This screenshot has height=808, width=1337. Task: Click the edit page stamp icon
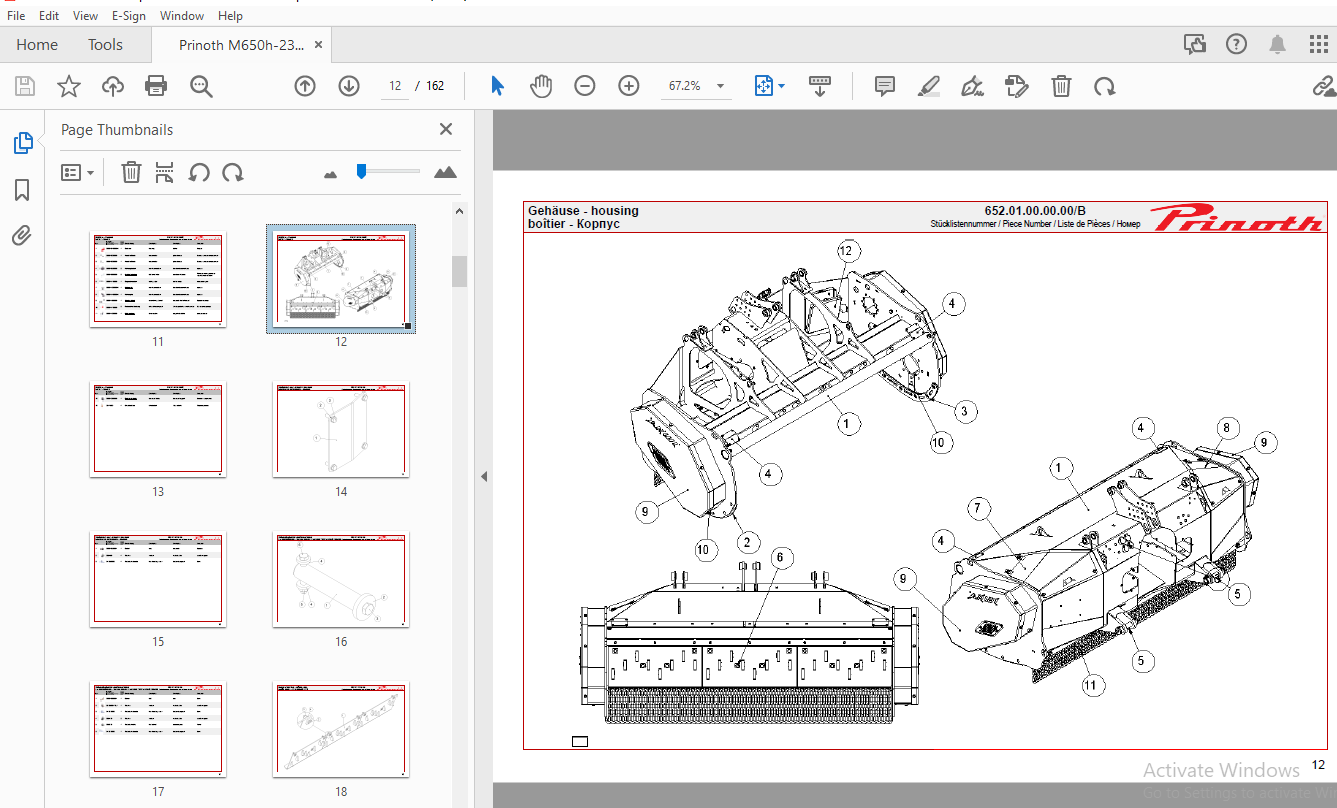1017,86
